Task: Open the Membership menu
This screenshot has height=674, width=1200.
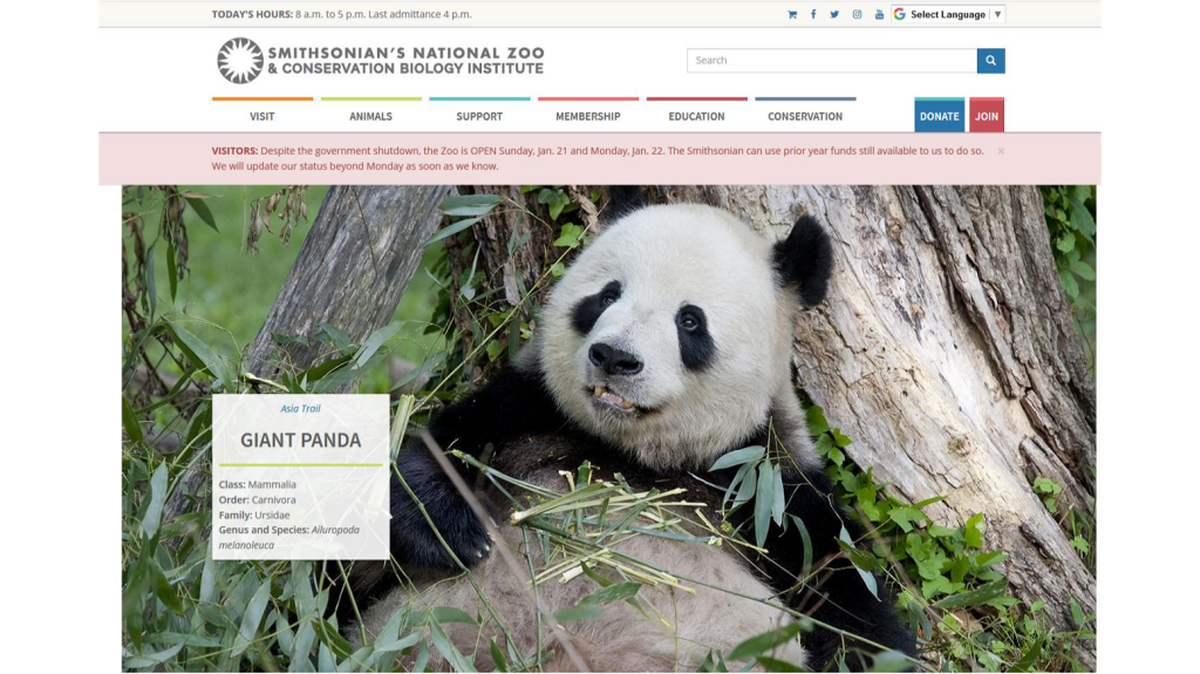Action: coord(588,116)
